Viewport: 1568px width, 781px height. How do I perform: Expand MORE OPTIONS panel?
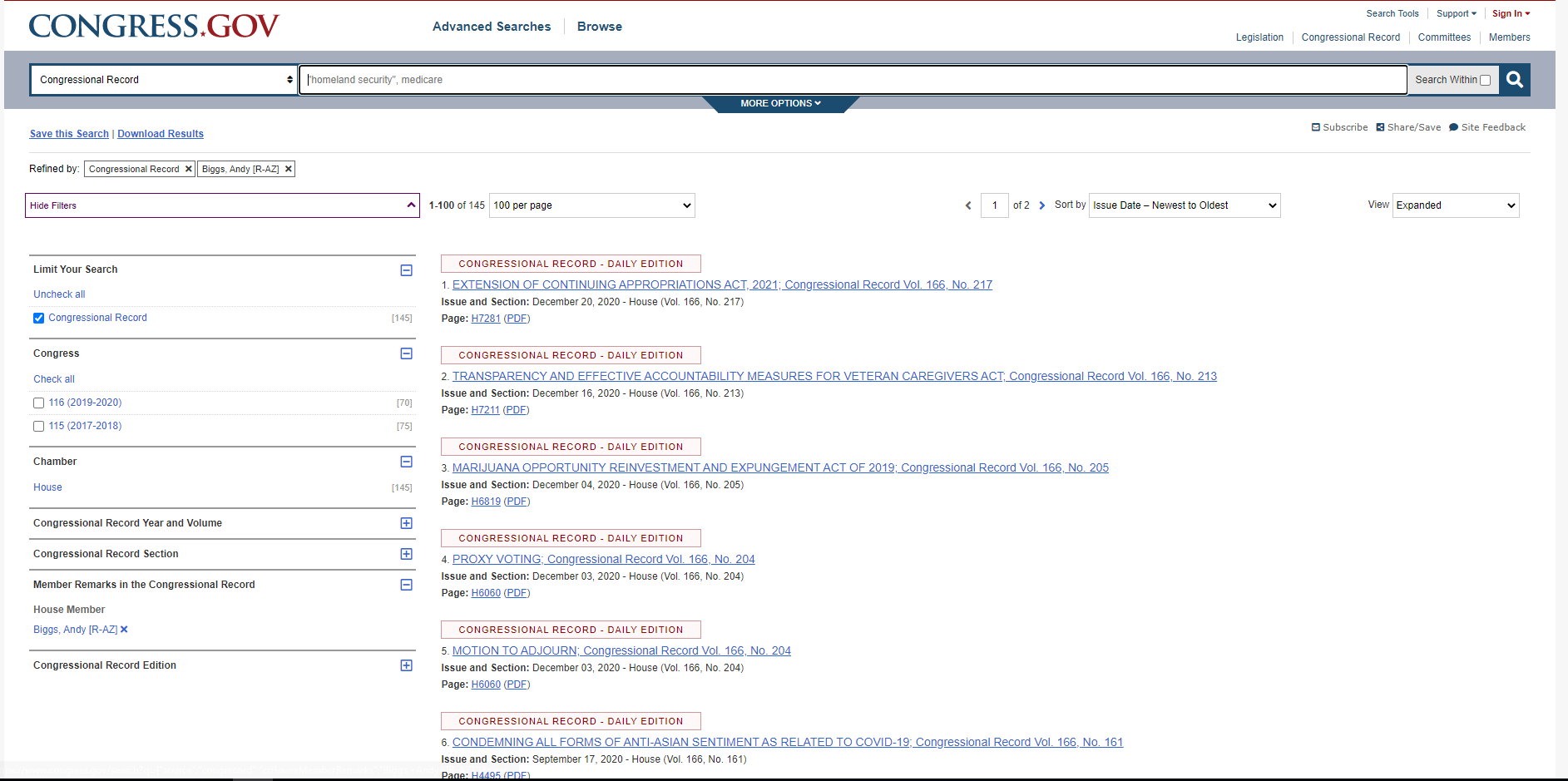780,103
